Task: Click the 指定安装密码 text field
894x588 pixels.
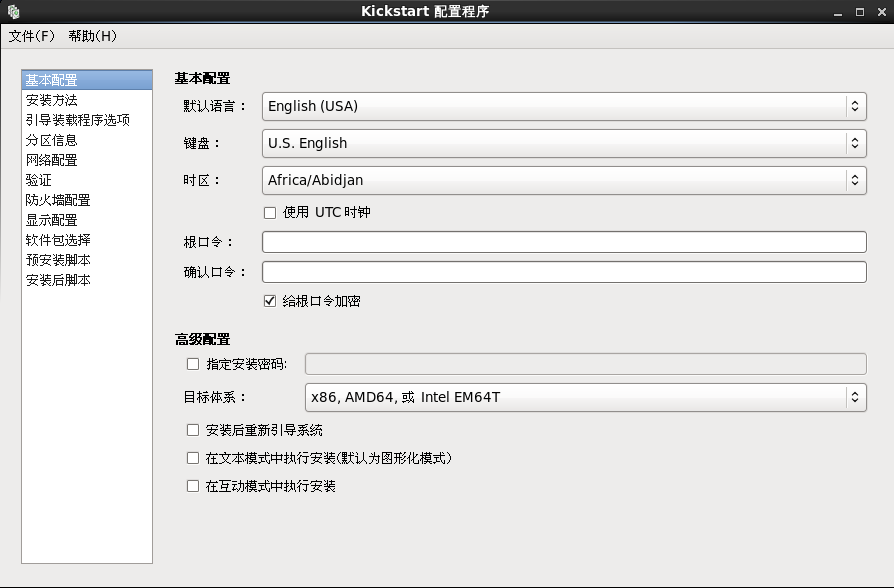Action: point(586,364)
